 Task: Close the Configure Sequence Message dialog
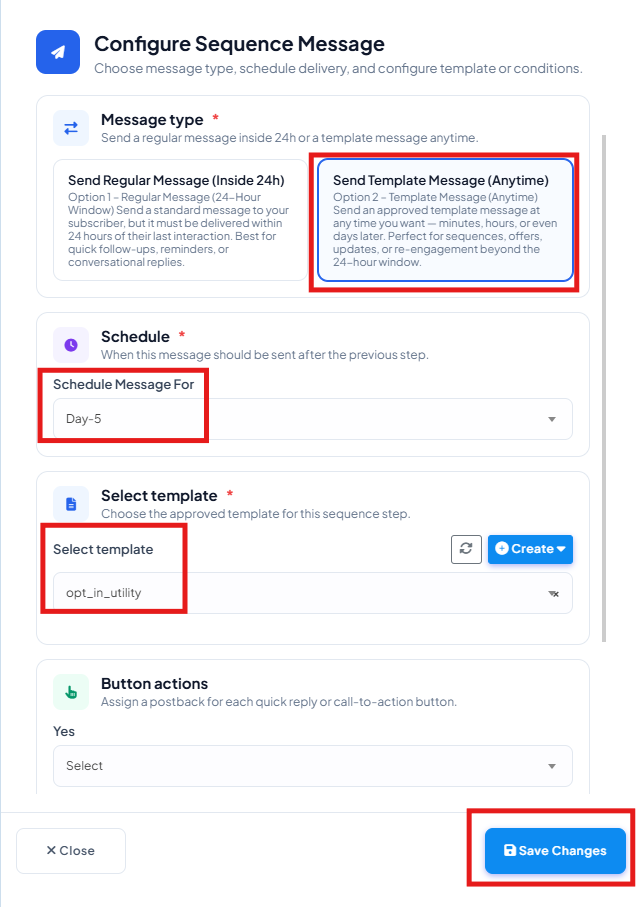click(x=71, y=850)
